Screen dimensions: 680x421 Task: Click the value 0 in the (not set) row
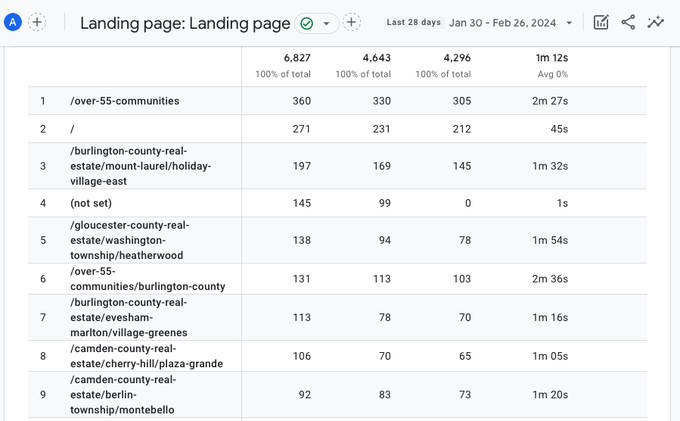(468, 203)
